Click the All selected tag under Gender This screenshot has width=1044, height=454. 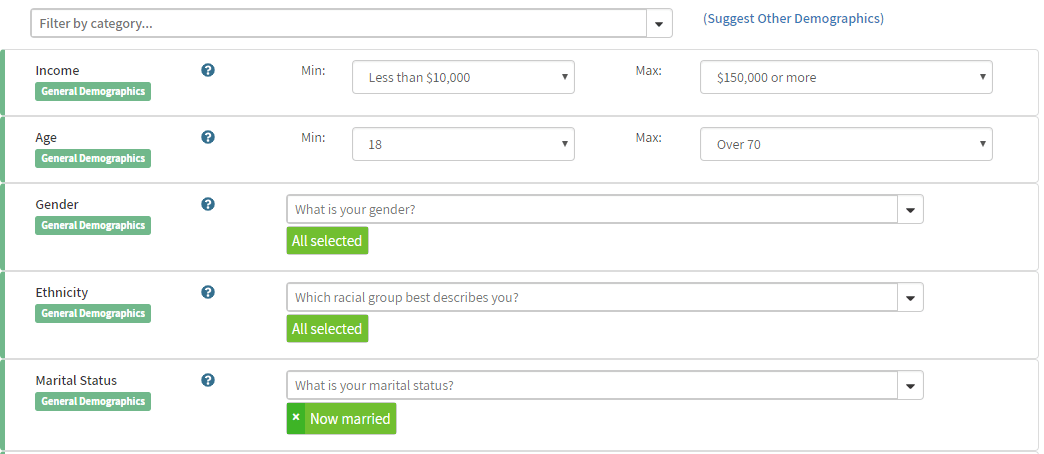click(327, 241)
